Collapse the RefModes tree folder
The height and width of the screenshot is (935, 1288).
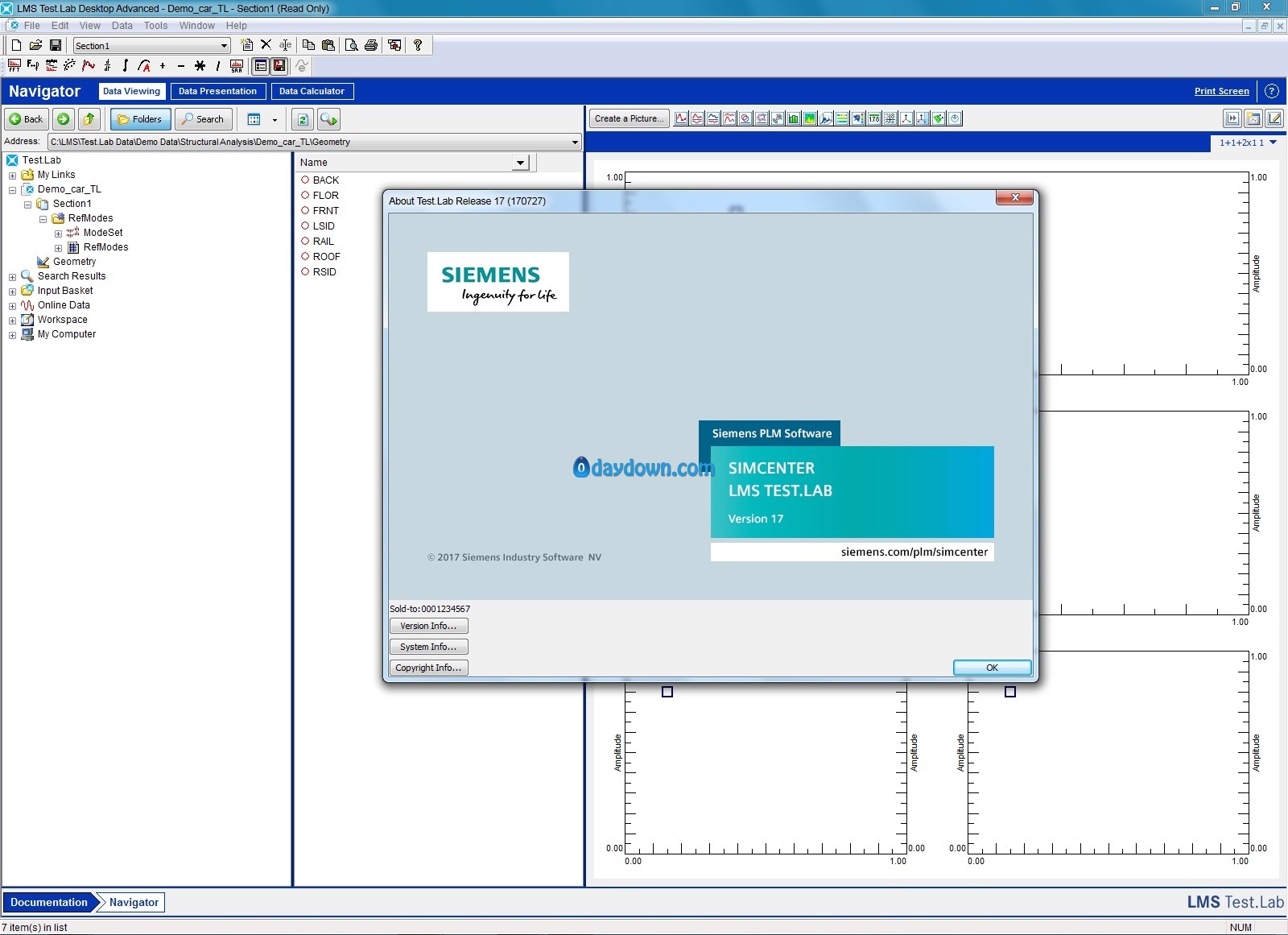pos(43,219)
